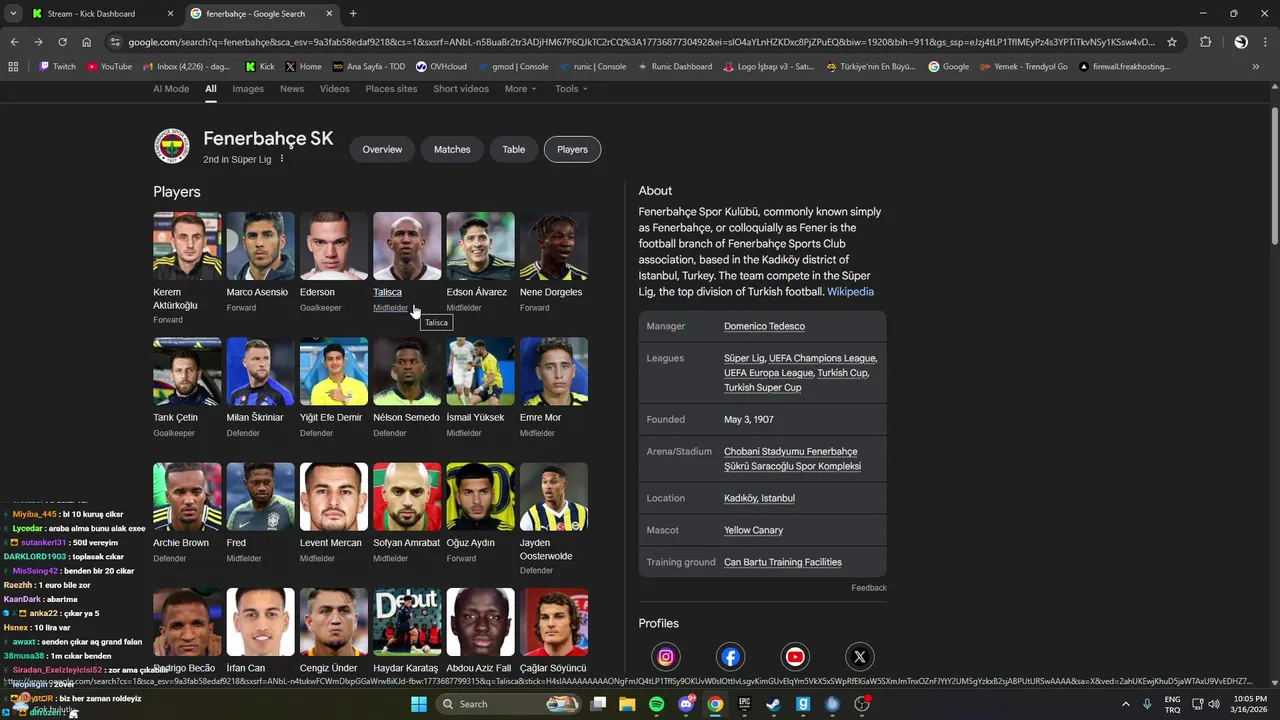The image size is (1280, 720).
Task: Open the X profile icon
Action: pos(860,657)
